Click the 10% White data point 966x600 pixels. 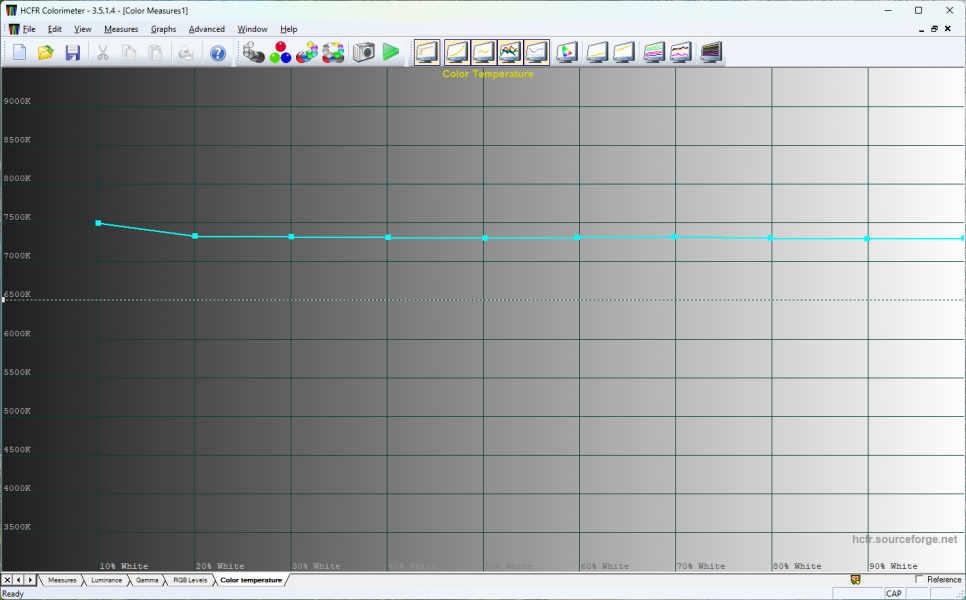point(98,223)
